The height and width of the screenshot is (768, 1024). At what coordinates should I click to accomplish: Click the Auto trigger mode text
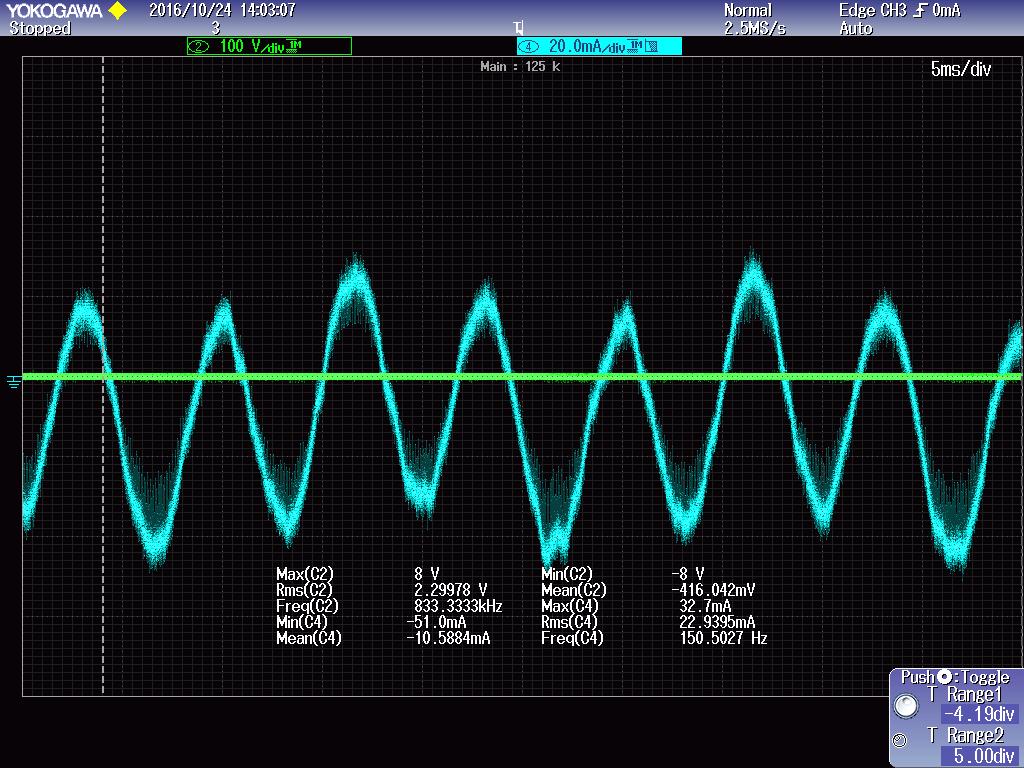856,28
